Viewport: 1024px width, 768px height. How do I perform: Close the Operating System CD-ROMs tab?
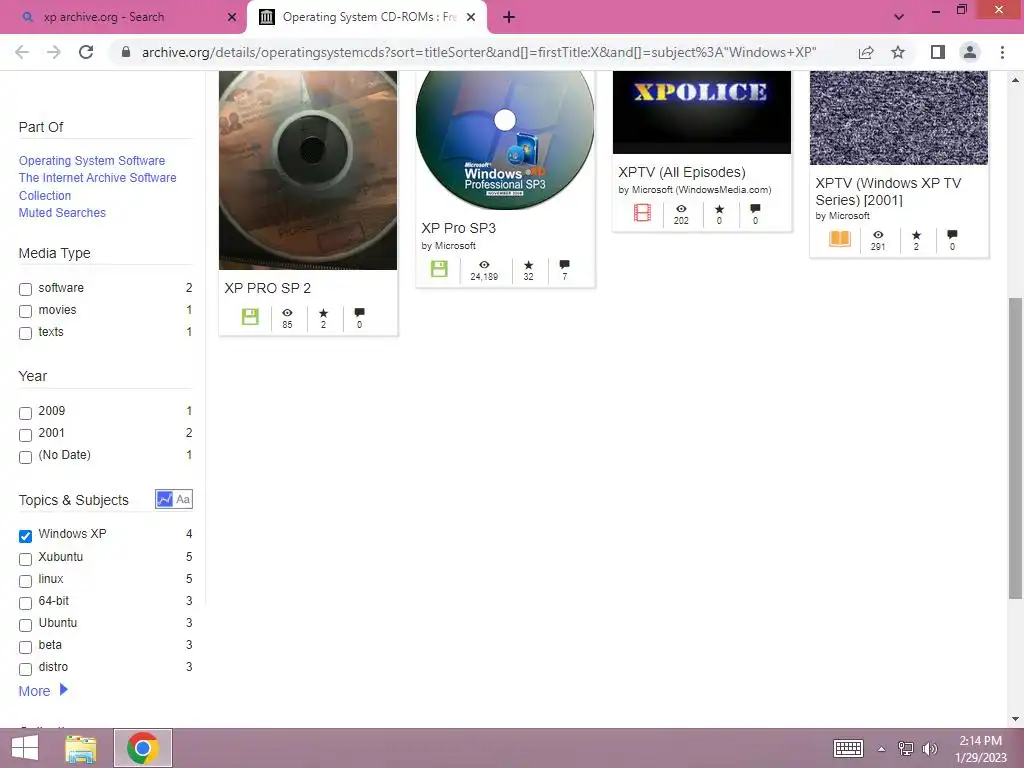coord(471,17)
